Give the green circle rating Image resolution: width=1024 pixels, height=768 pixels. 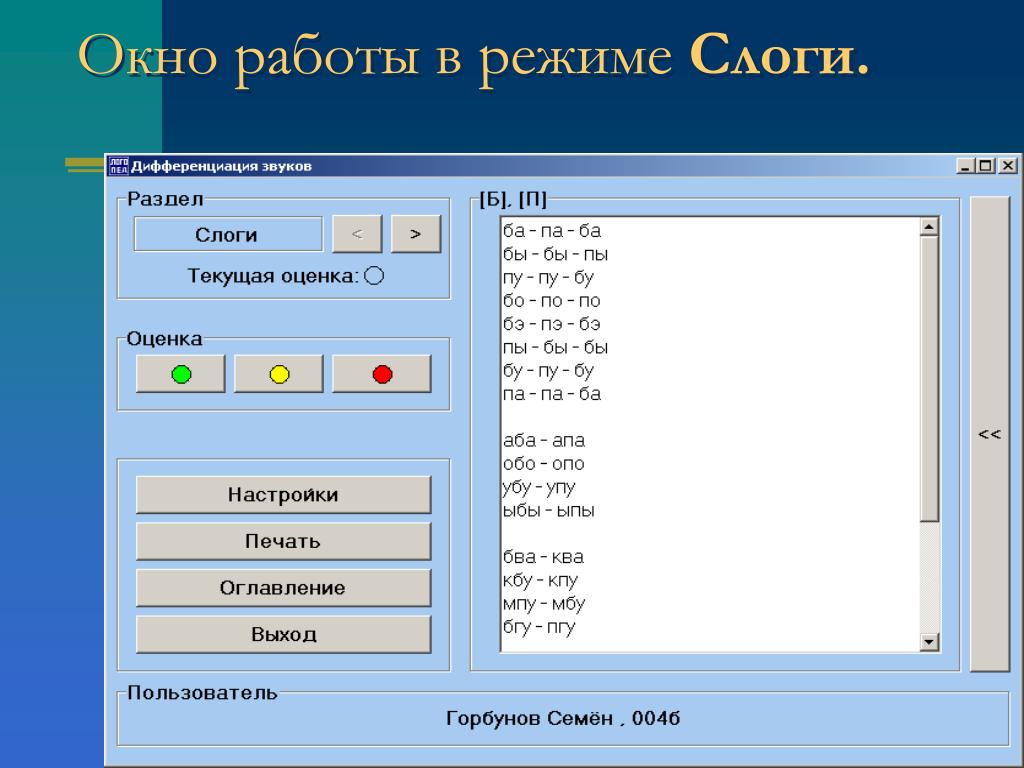pos(181,374)
